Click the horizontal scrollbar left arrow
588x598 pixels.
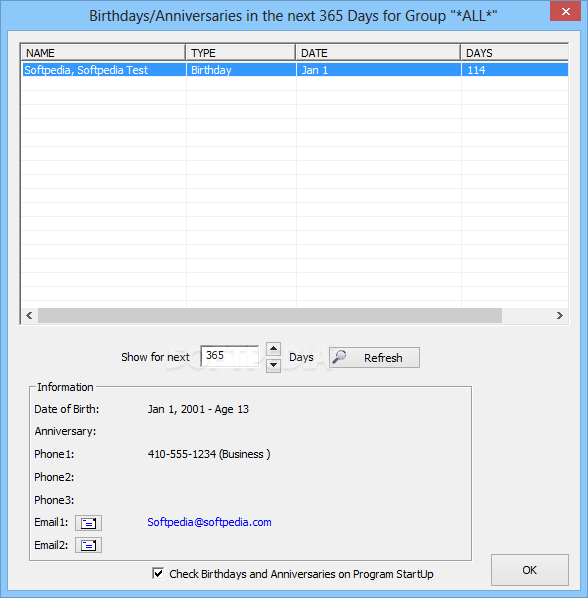point(29,315)
